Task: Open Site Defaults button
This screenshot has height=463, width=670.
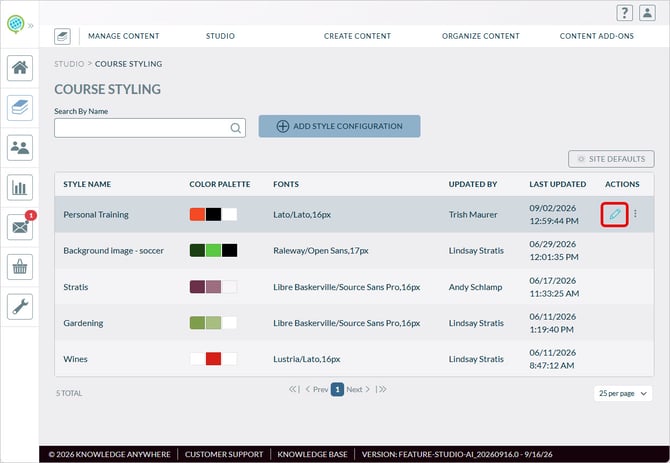Action: point(611,159)
